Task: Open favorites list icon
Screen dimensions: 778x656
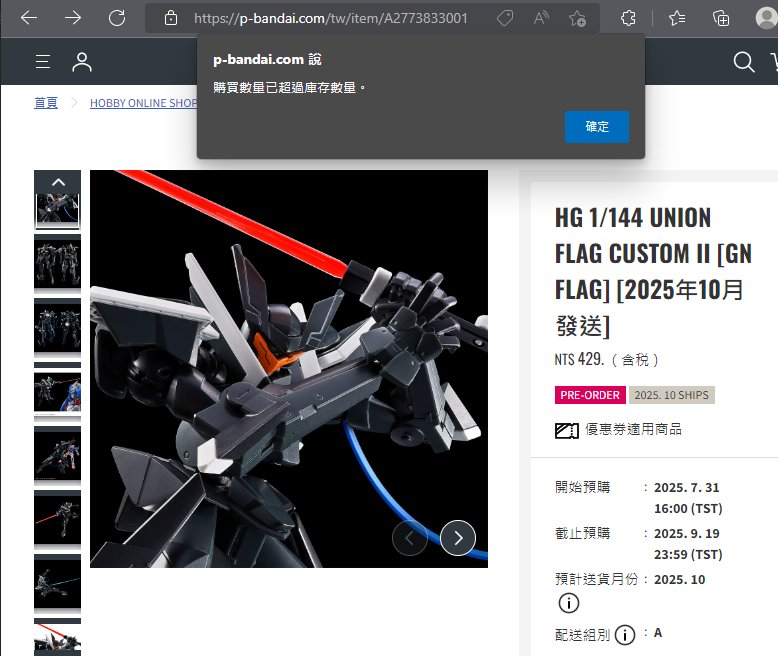Action: [677, 18]
